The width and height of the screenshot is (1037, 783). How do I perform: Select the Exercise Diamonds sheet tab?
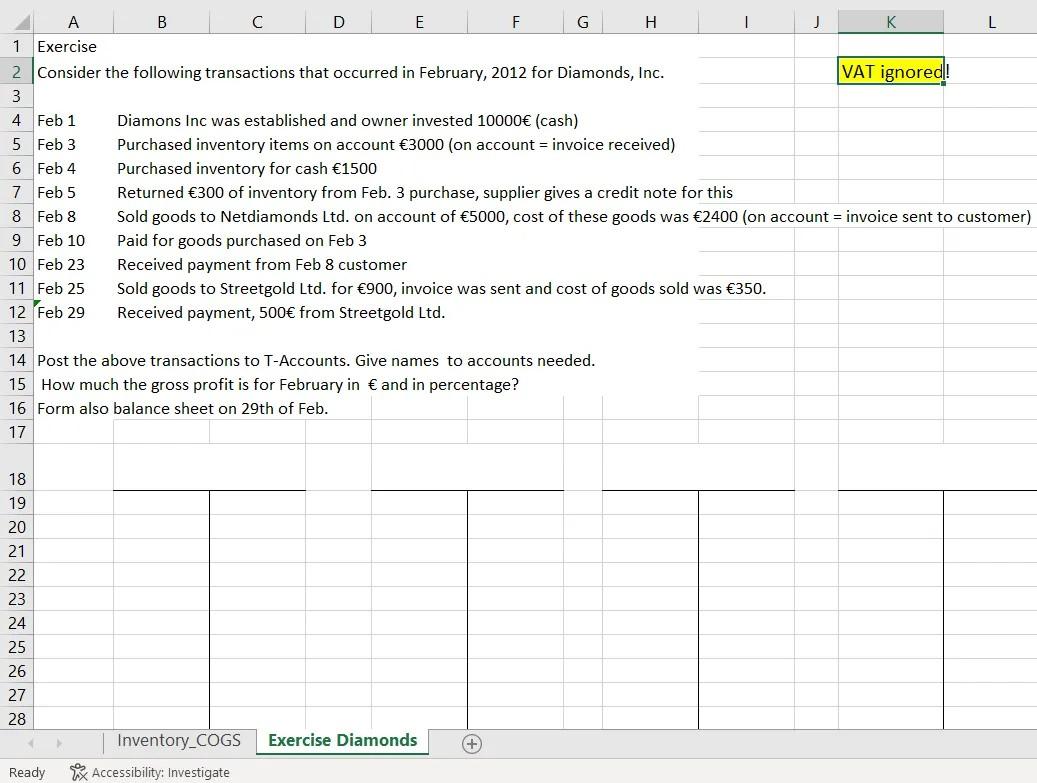tap(343, 741)
